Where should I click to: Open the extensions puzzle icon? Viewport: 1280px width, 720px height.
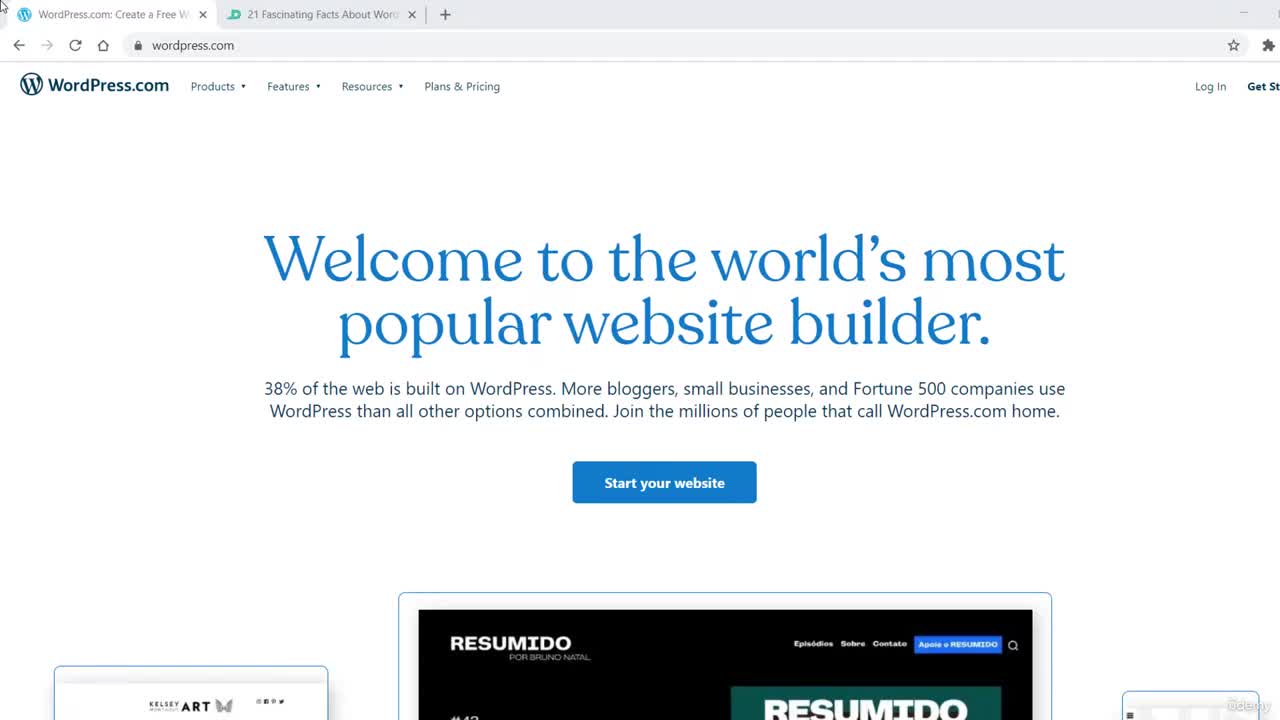pyautogui.click(x=1268, y=45)
